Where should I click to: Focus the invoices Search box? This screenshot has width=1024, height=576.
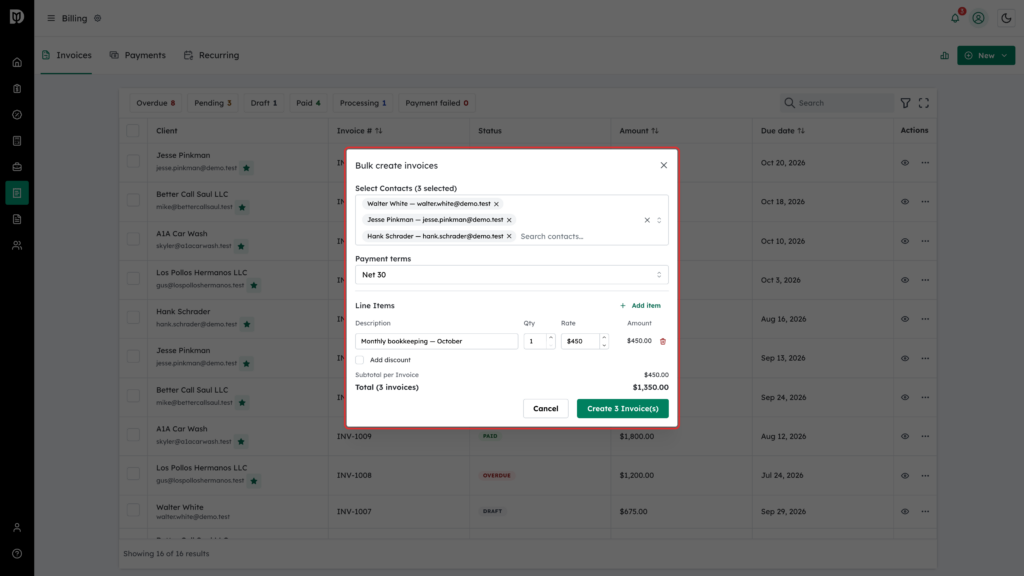[838, 103]
